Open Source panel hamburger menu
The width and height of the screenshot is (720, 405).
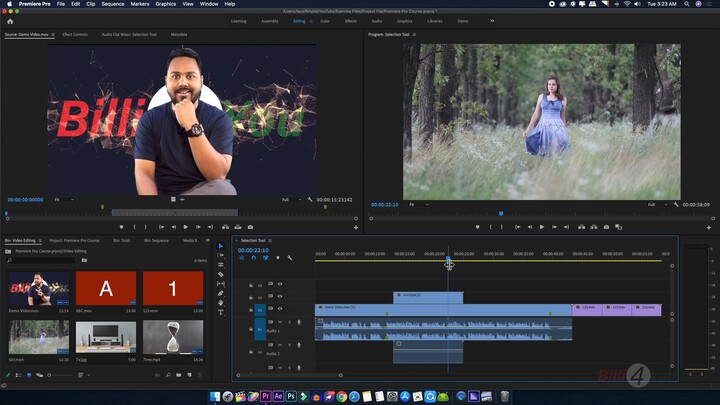(53, 34)
